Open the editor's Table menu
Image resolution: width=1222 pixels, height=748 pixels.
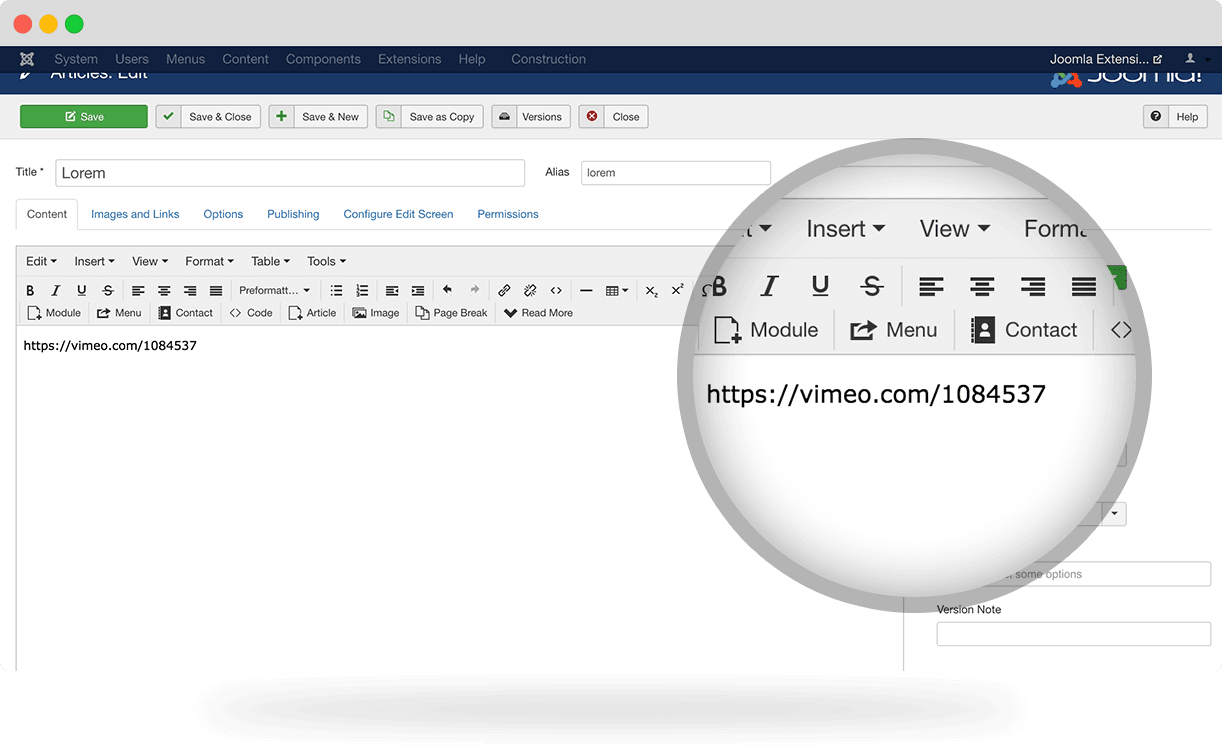point(270,261)
